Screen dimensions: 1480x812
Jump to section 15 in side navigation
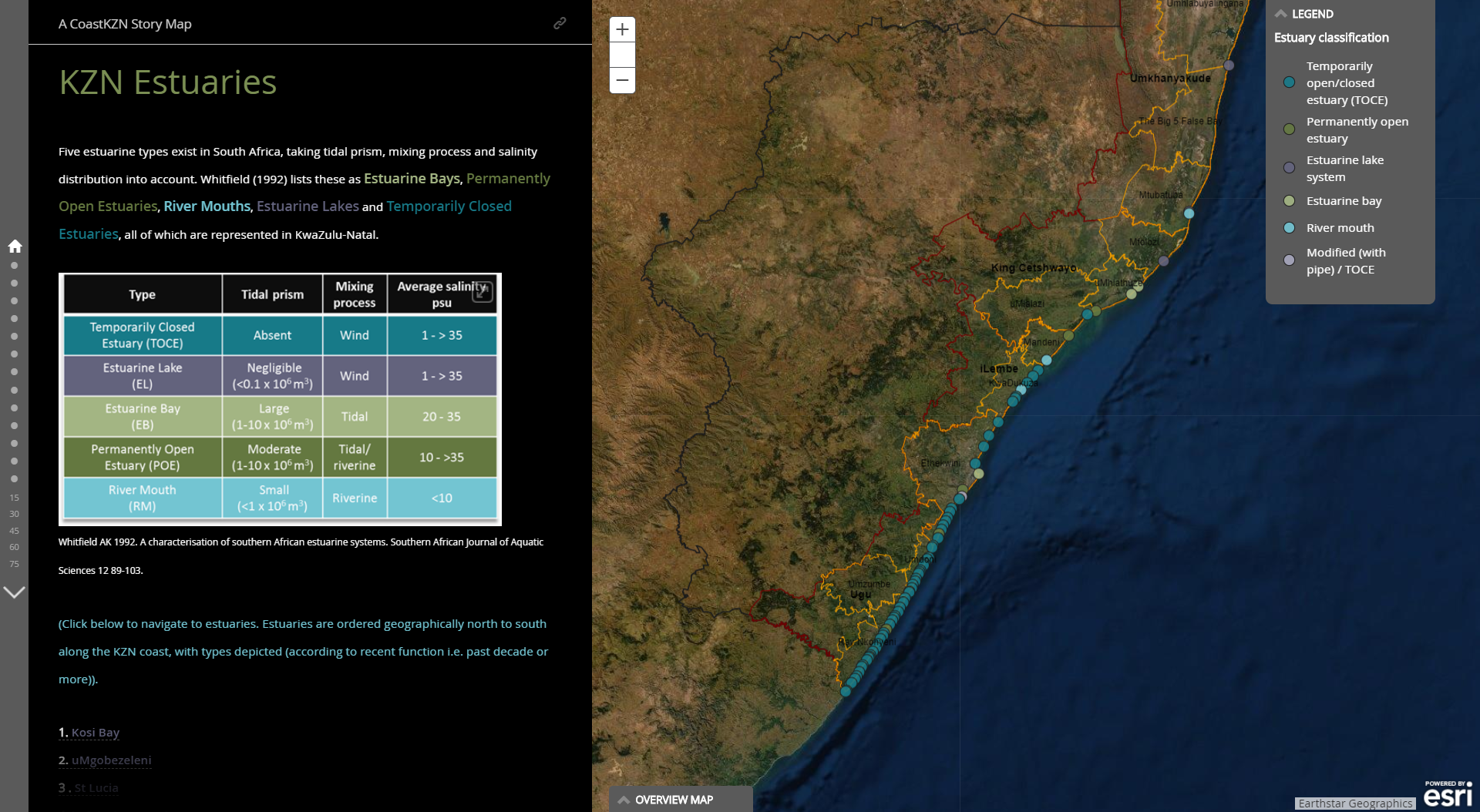click(x=14, y=498)
